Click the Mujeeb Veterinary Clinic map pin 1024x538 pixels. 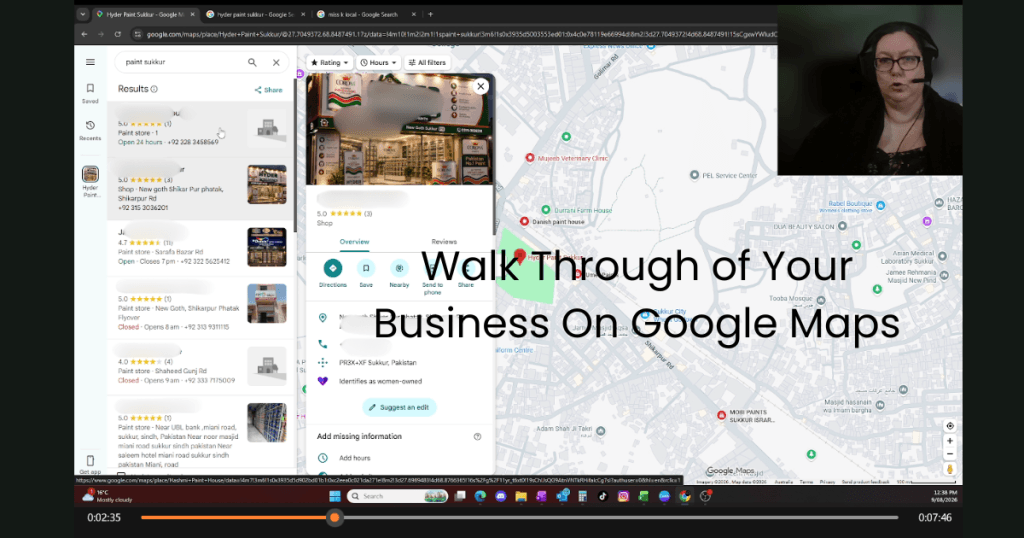pyautogui.click(x=530, y=158)
